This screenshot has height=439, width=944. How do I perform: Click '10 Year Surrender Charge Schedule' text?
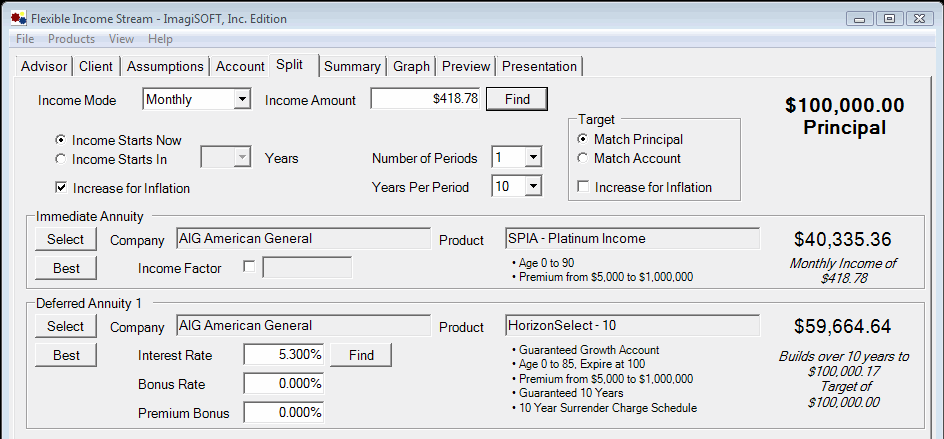pos(607,408)
